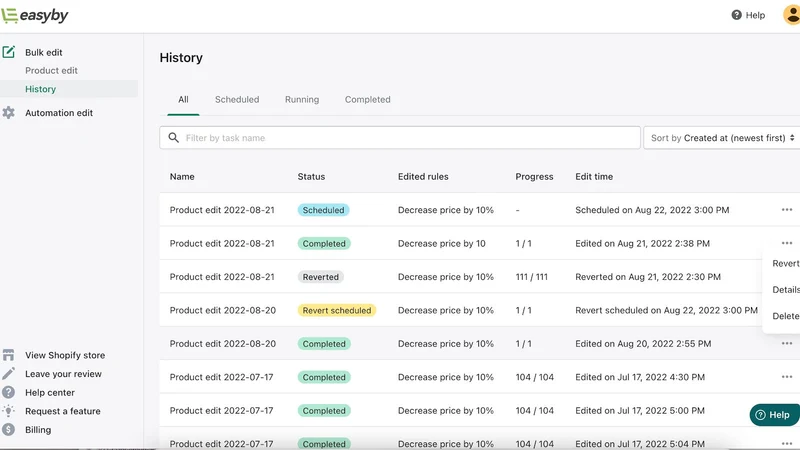Screen dimensions: 800x450
Task: Click Product edit 2022-08-21 in the Reverted row
Action: (222, 277)
